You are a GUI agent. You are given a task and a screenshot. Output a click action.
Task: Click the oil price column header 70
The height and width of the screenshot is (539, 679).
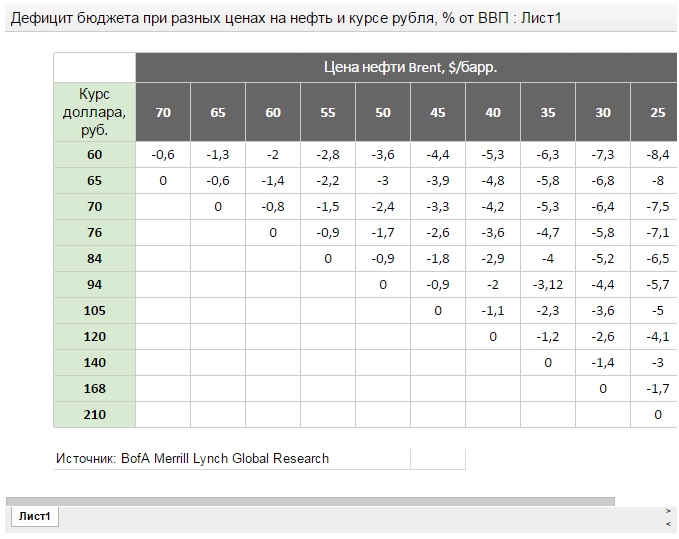click(163, 113)
